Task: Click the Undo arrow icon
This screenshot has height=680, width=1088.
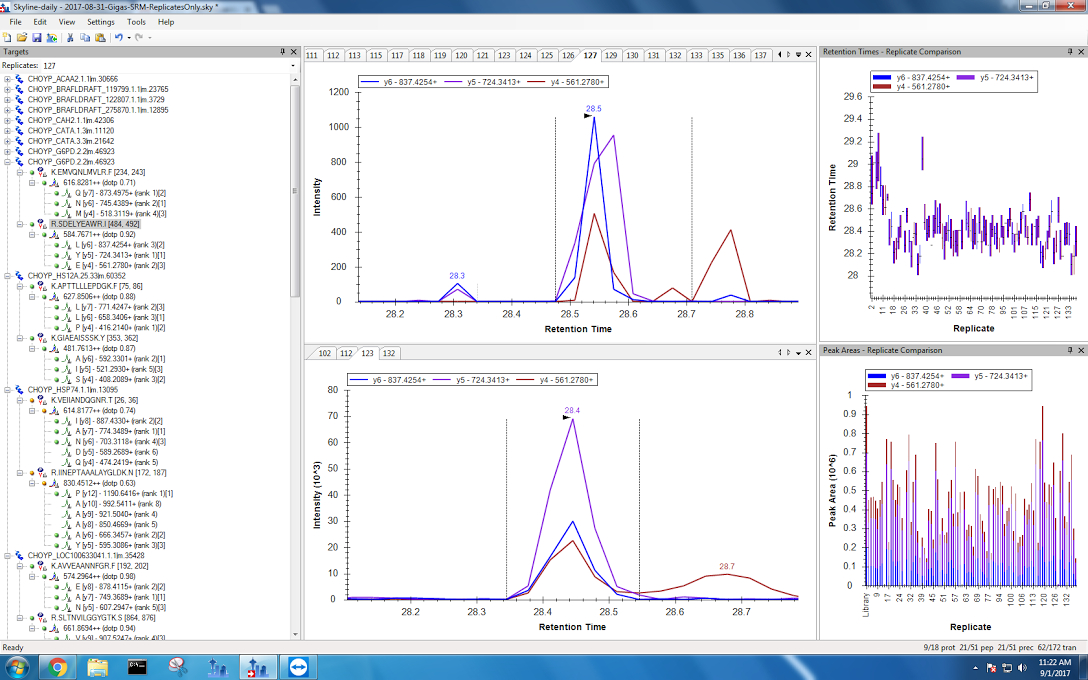Action: click(x=118, y=37)
